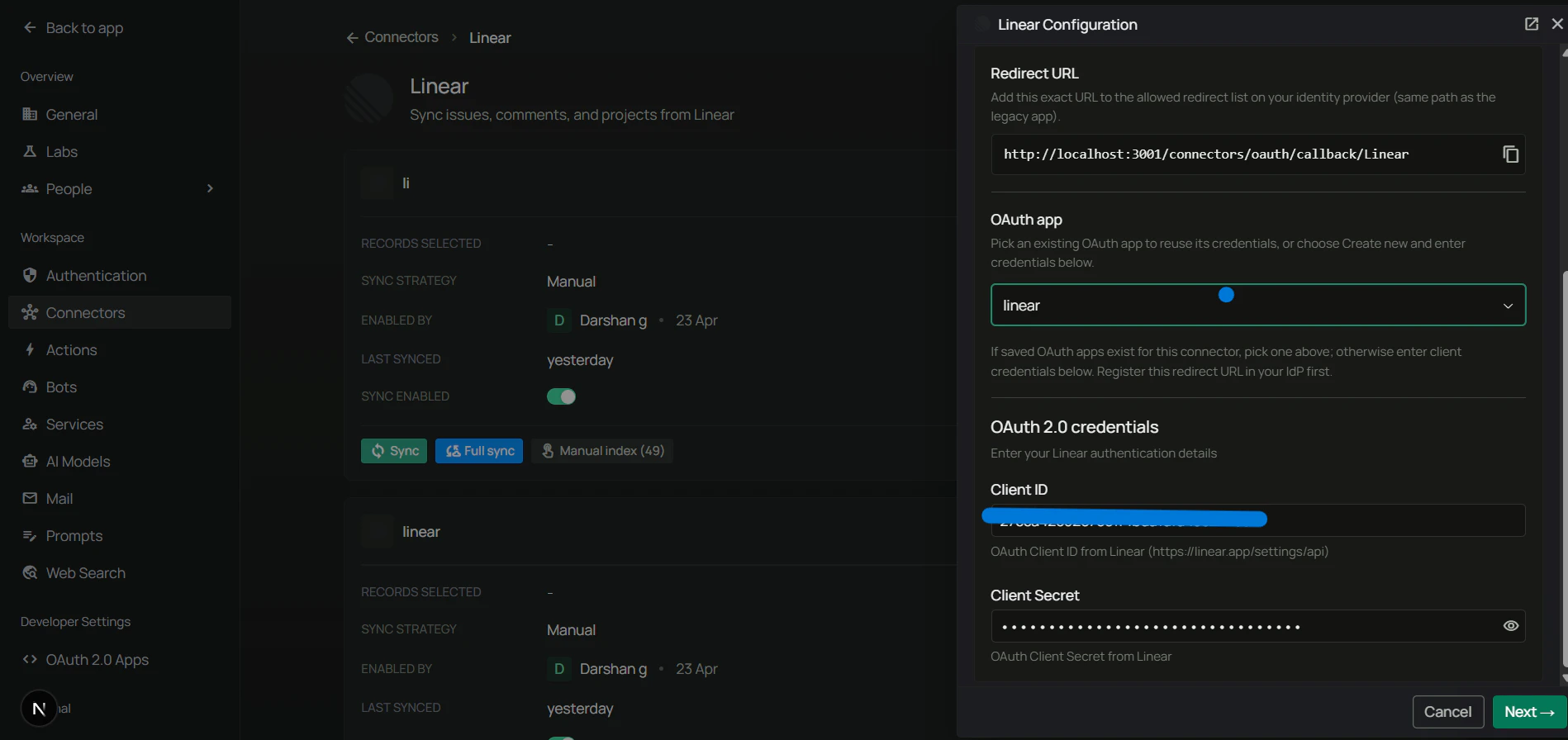Image resolution: width=1568 pixels, height=740 pixels.
Task: Click the Authentication shield icon
Action: tap(30, 275)
